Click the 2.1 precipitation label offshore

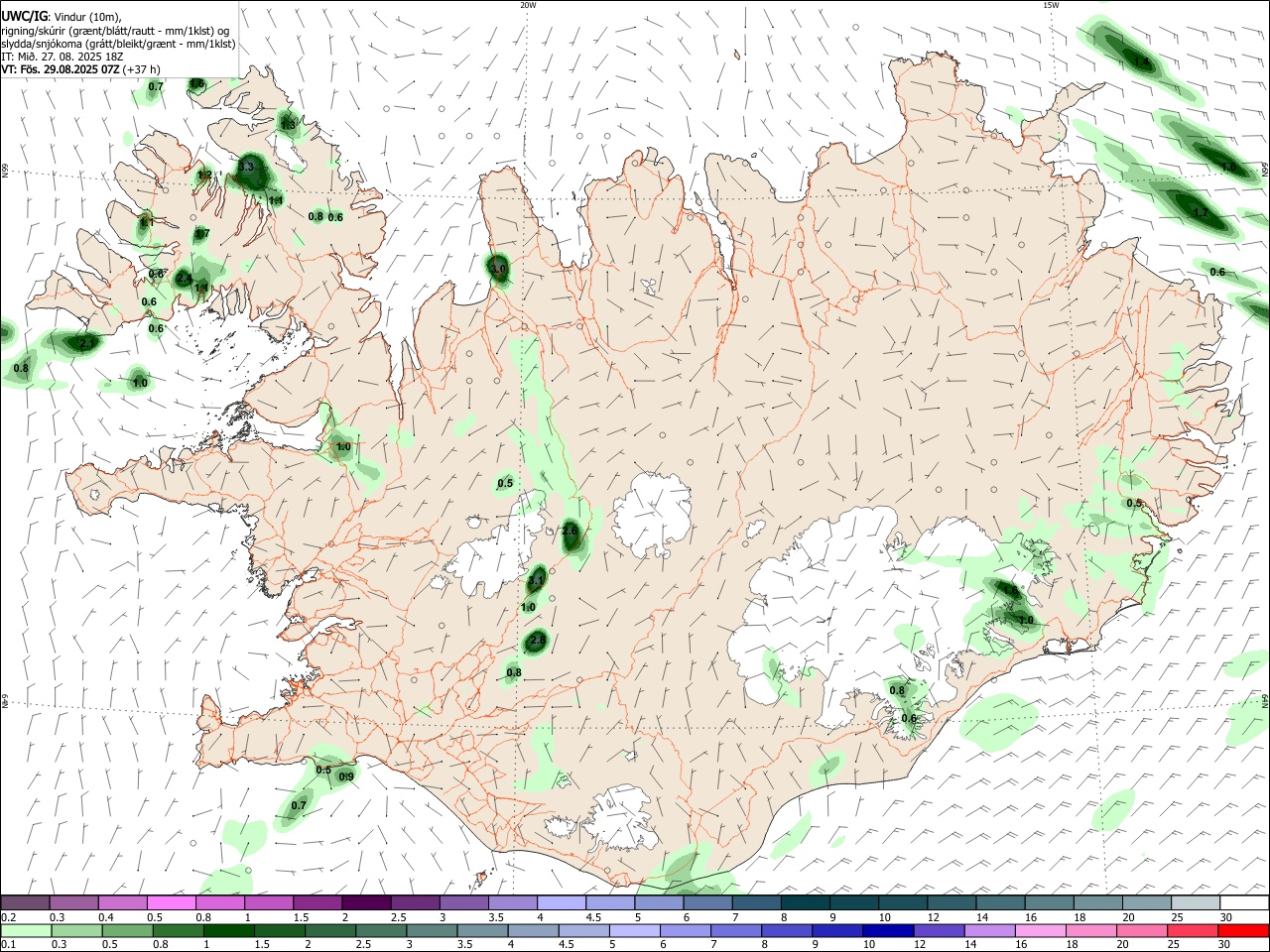[87, 344]
